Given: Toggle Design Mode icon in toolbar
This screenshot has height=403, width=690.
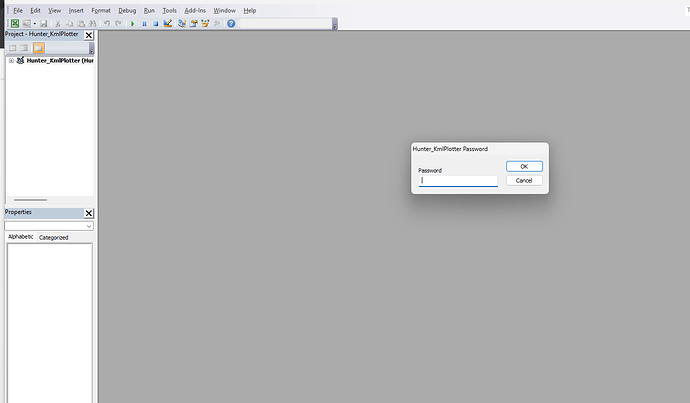Looking at the screenshot, I should [167, 23].
